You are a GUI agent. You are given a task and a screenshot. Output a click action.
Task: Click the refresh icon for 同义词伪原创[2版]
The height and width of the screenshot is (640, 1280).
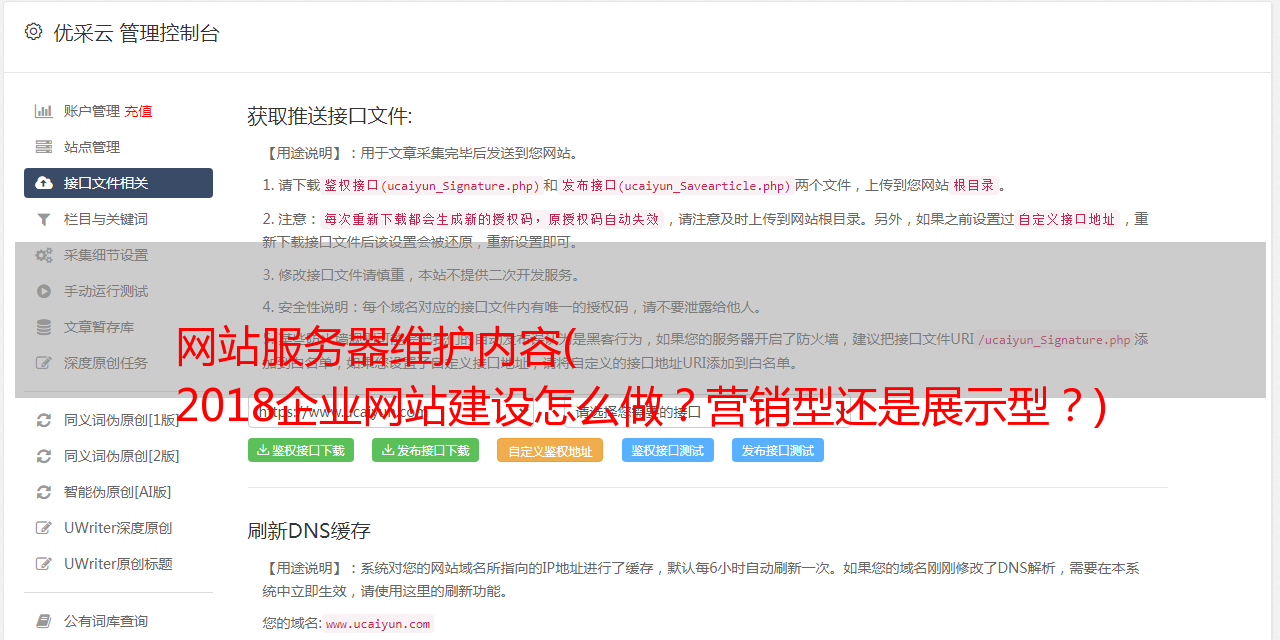coord(44,456)
